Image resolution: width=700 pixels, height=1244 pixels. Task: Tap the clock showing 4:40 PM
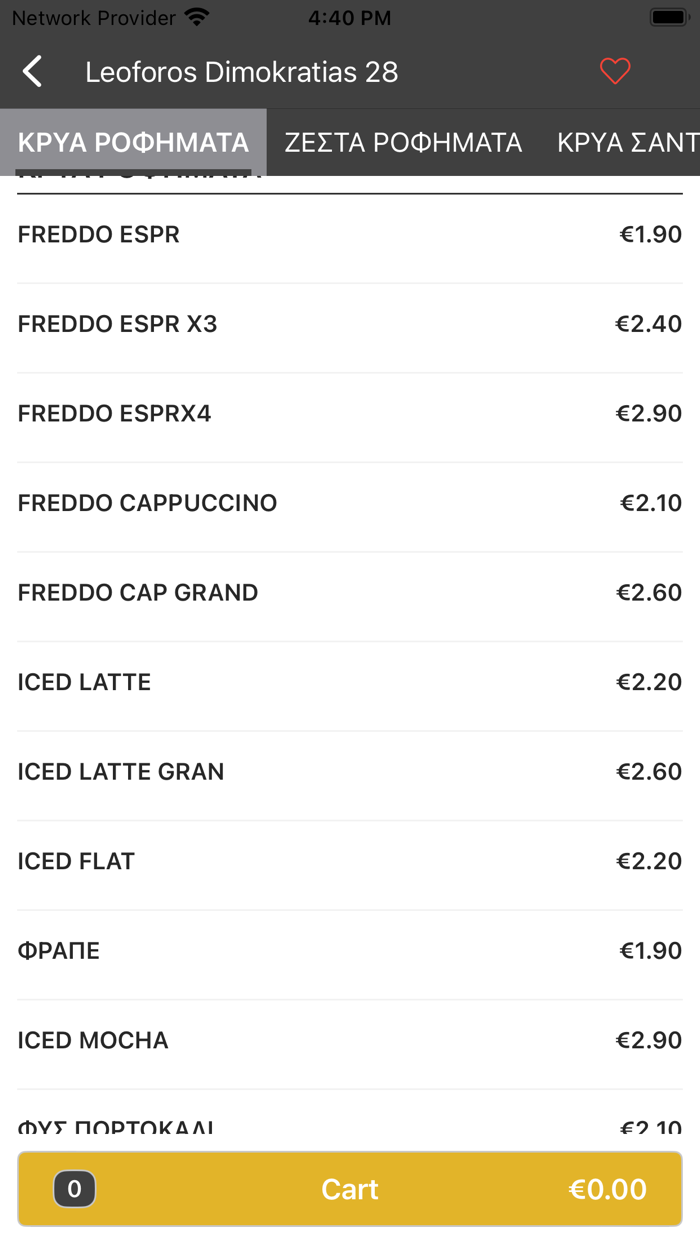349,16
